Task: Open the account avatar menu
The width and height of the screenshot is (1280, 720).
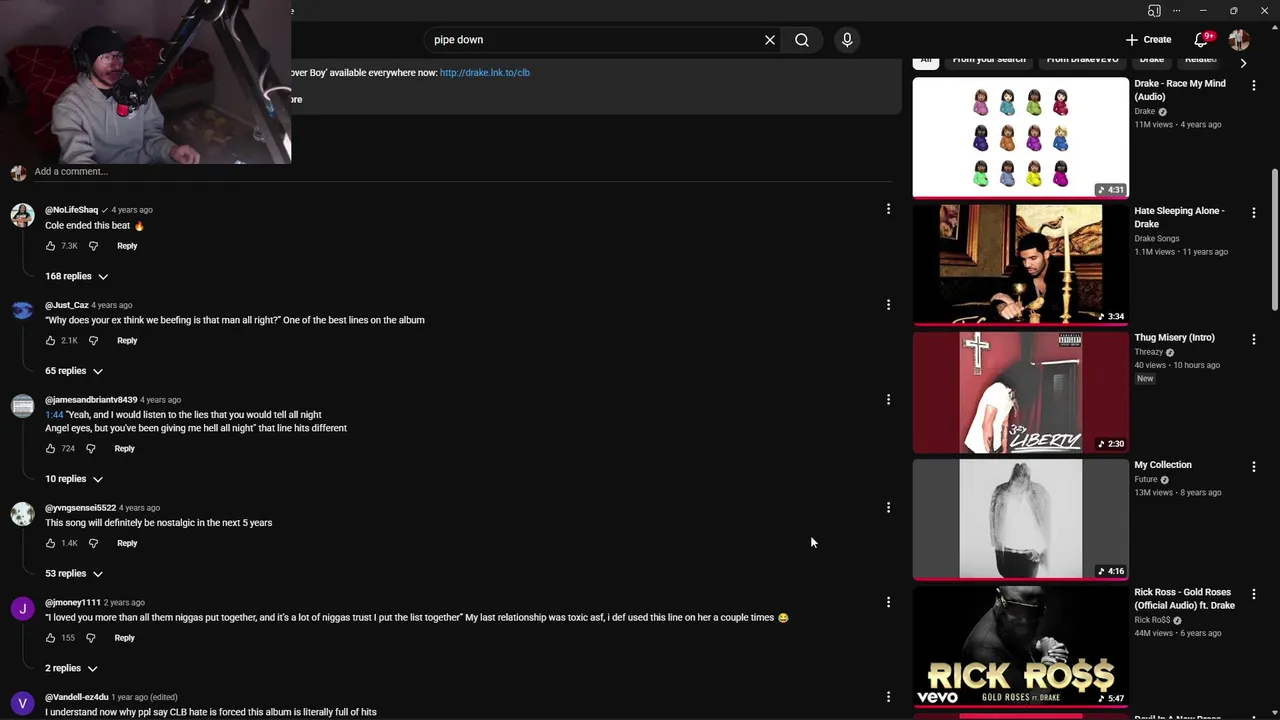Action: click(1239, 40)
